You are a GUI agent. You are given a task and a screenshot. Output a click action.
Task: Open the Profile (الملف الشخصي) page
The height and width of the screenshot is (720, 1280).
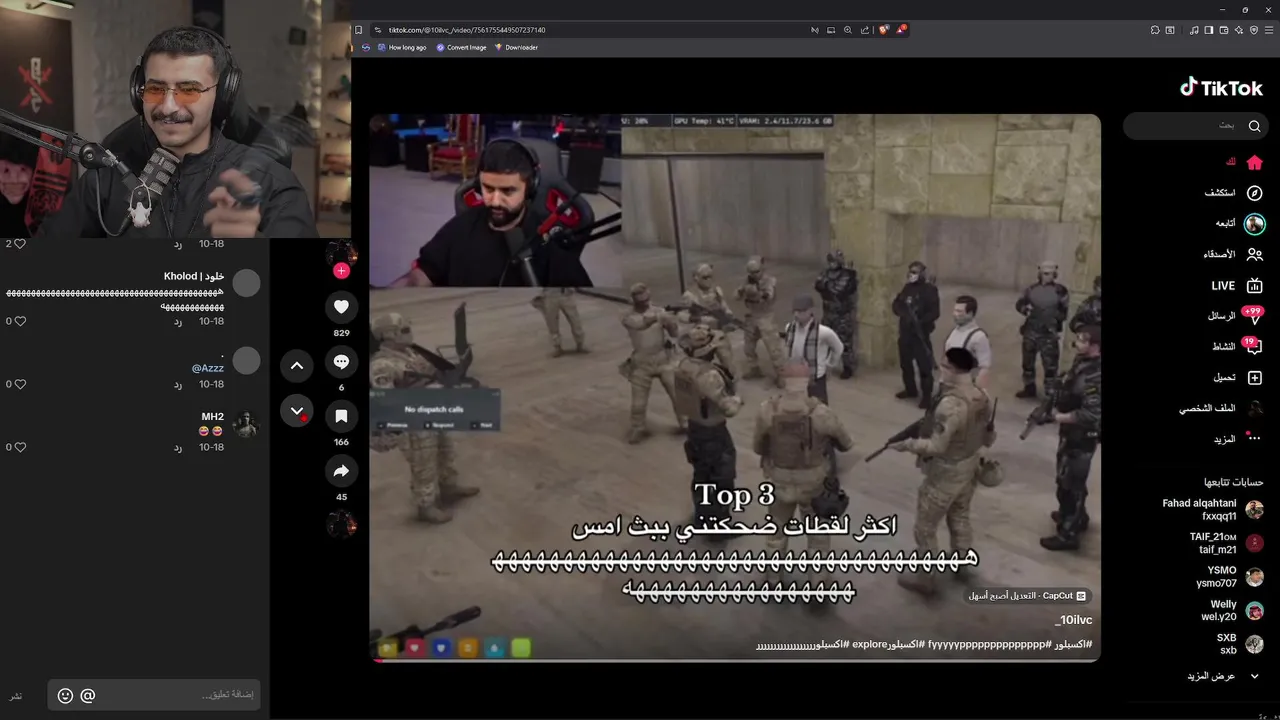click(x=1220, y=408)
